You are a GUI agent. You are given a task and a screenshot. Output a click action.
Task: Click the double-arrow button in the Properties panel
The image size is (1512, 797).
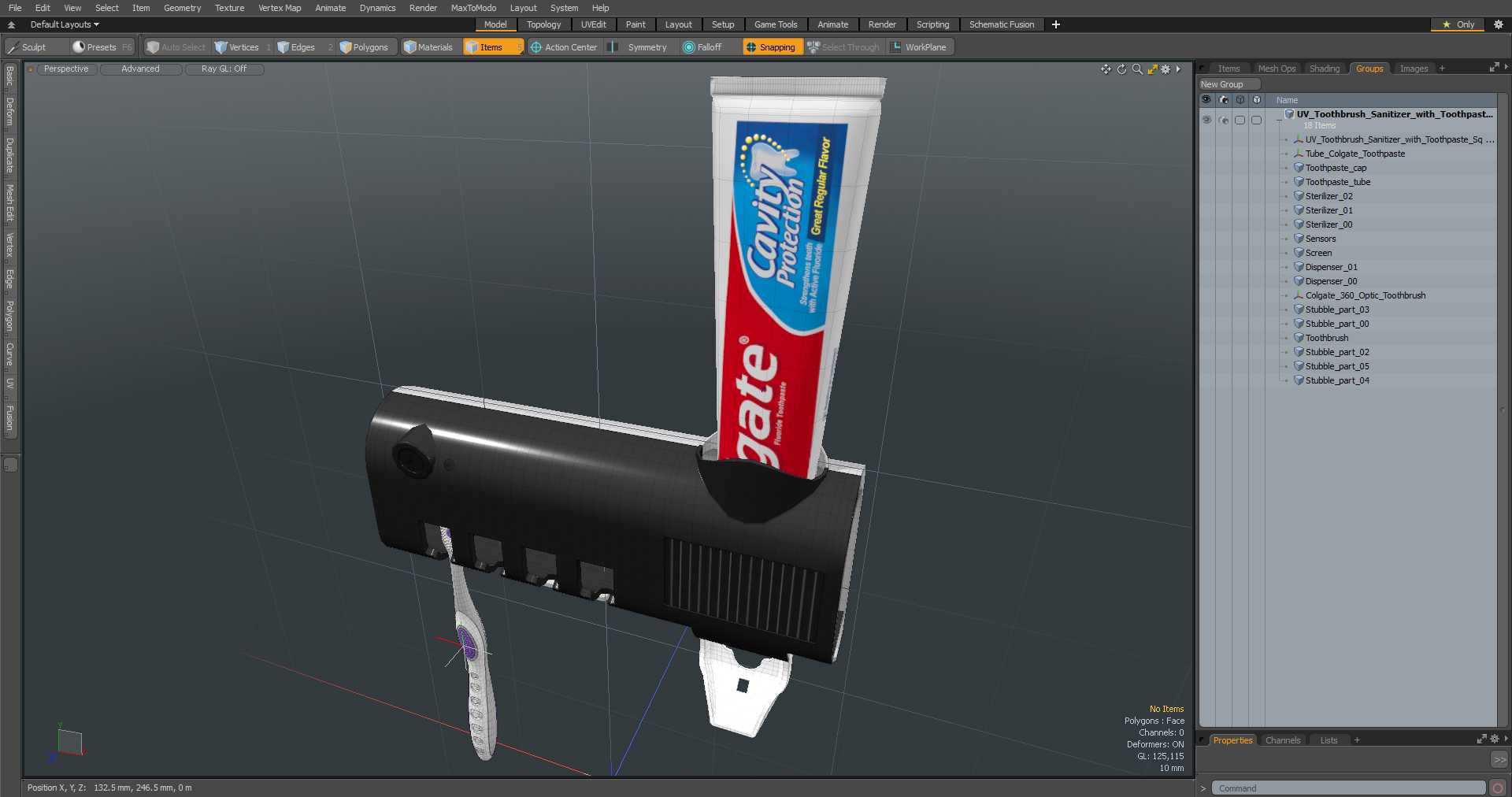click(x=1499, y=759)
